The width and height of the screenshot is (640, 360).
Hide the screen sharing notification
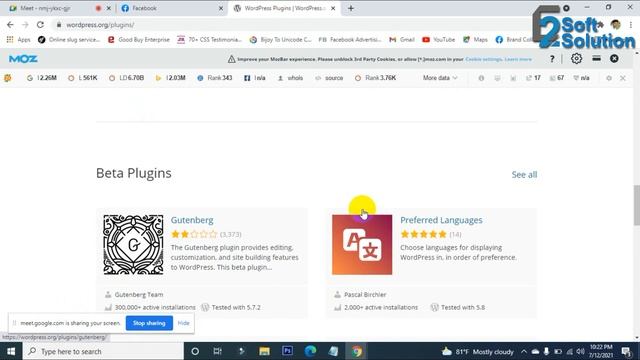(x=183, y=323)
